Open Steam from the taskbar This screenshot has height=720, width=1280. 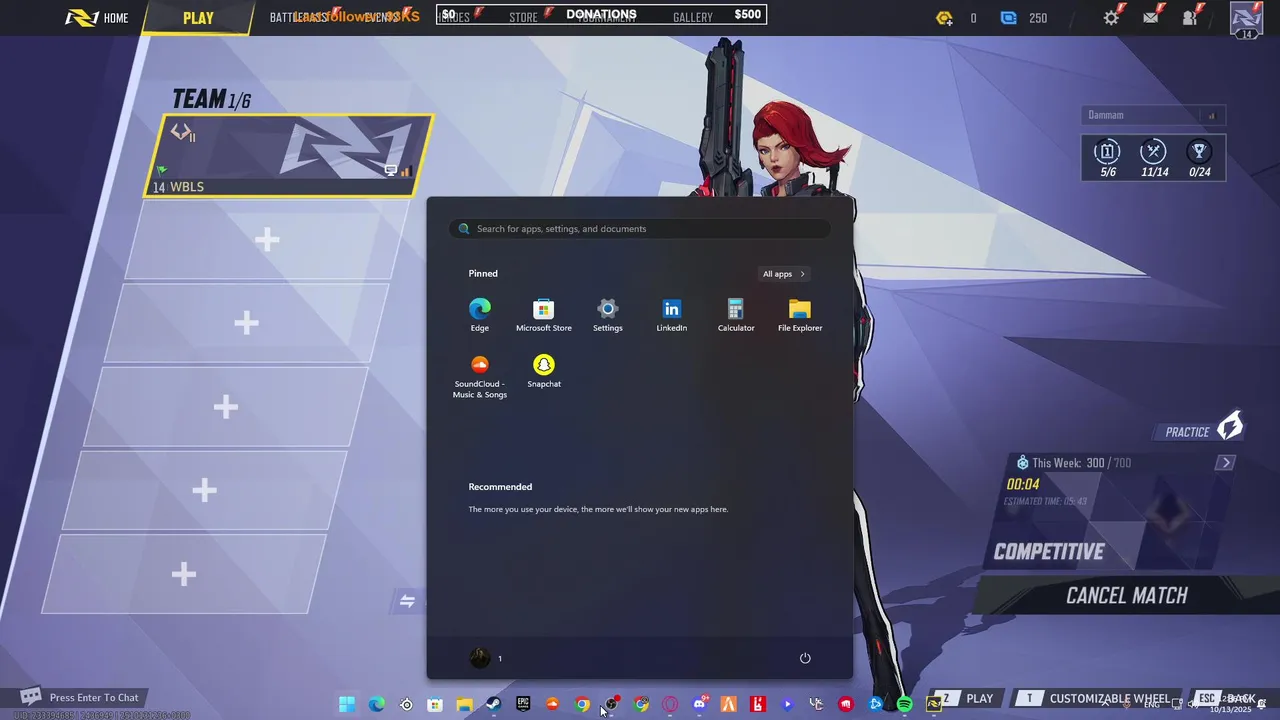click(x=494, y=704)
